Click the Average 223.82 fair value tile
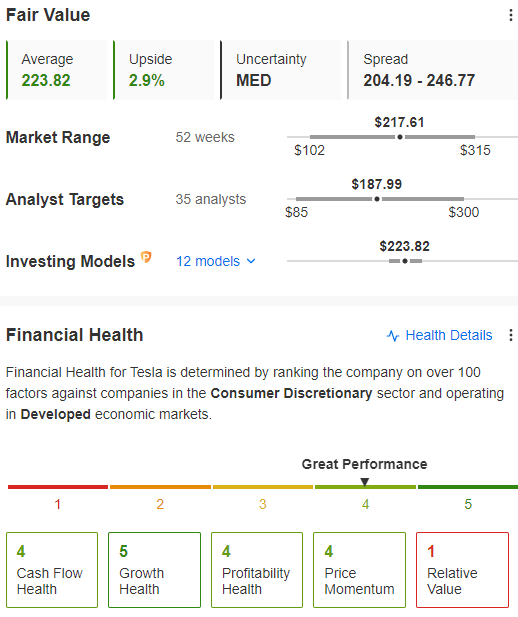518x617 pixels. click(x=57, y=70)
